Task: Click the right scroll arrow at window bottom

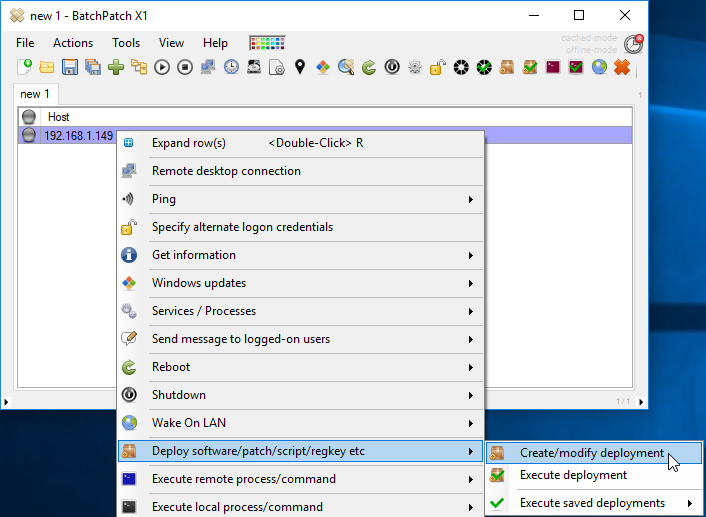Action: [x=641, y=402]
